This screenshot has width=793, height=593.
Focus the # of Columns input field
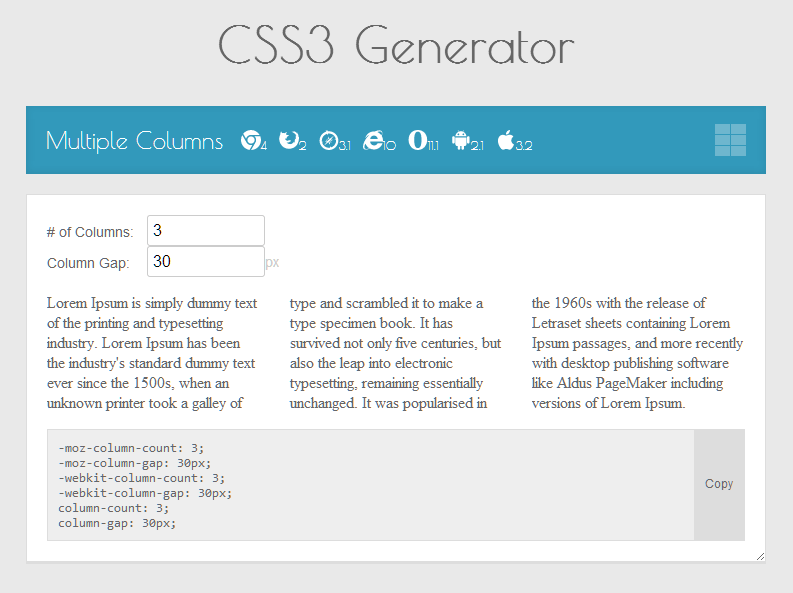[206, 230]
